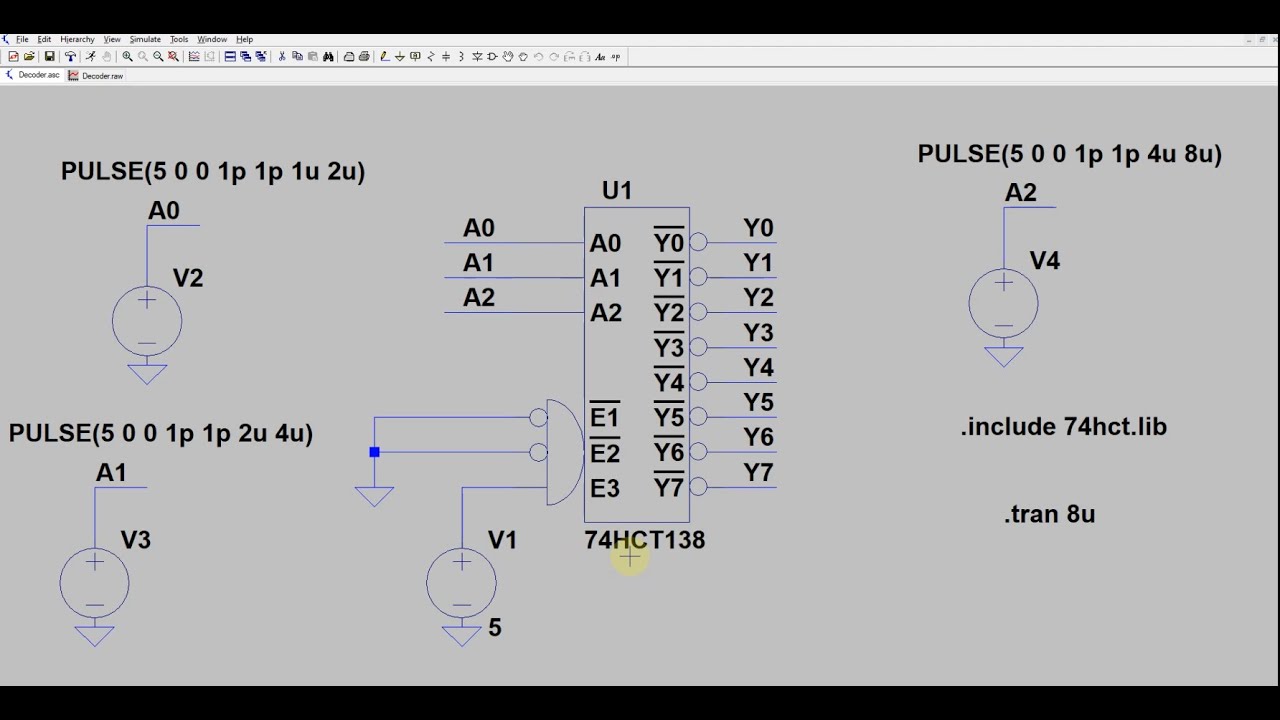Image resolution: width=1280 pixels, height=720 pixels.
Task: Open Control Panel hammer icon
Action: pos(70,57)
